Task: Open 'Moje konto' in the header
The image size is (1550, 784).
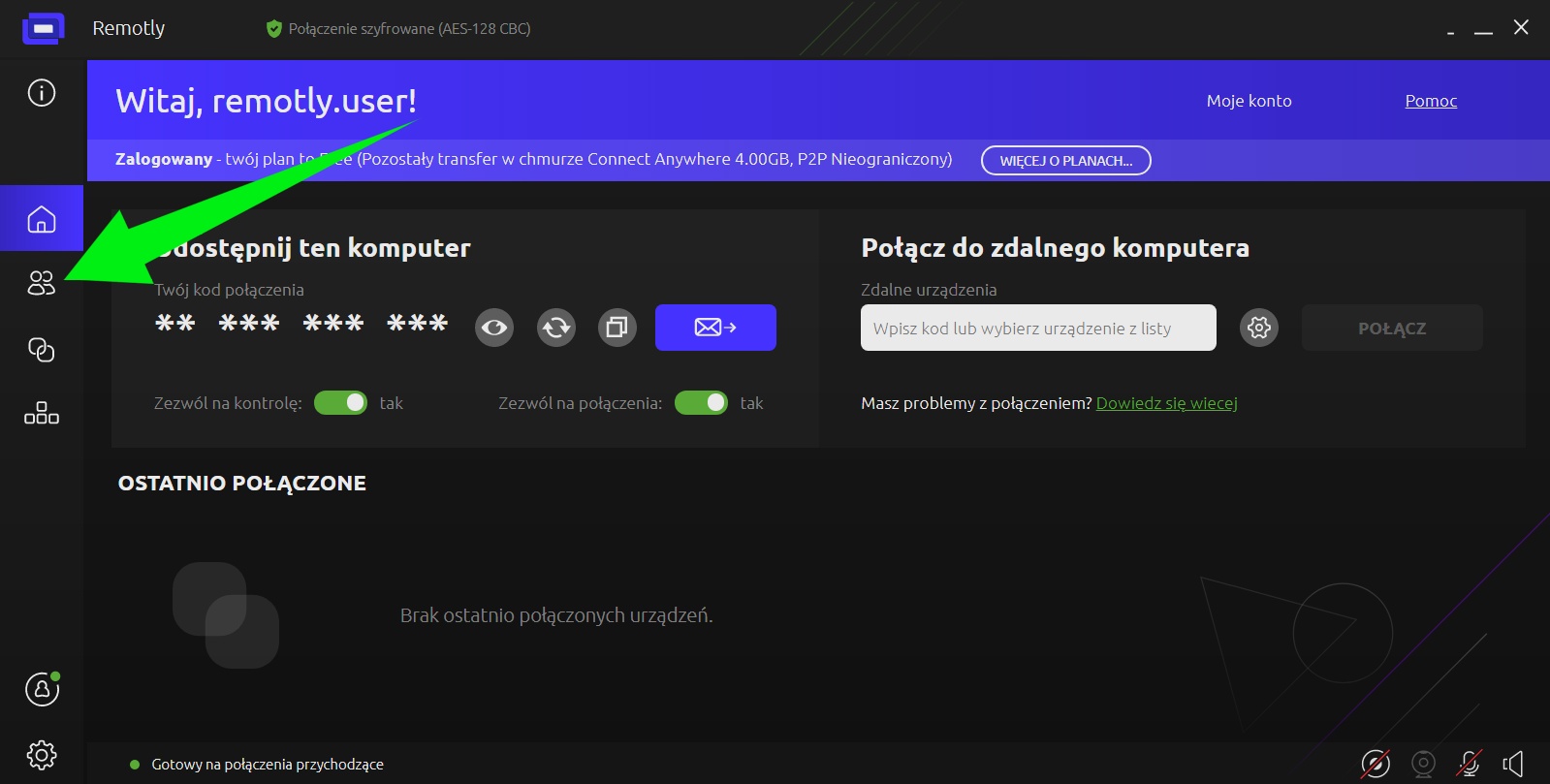Action: (1249, 101)
